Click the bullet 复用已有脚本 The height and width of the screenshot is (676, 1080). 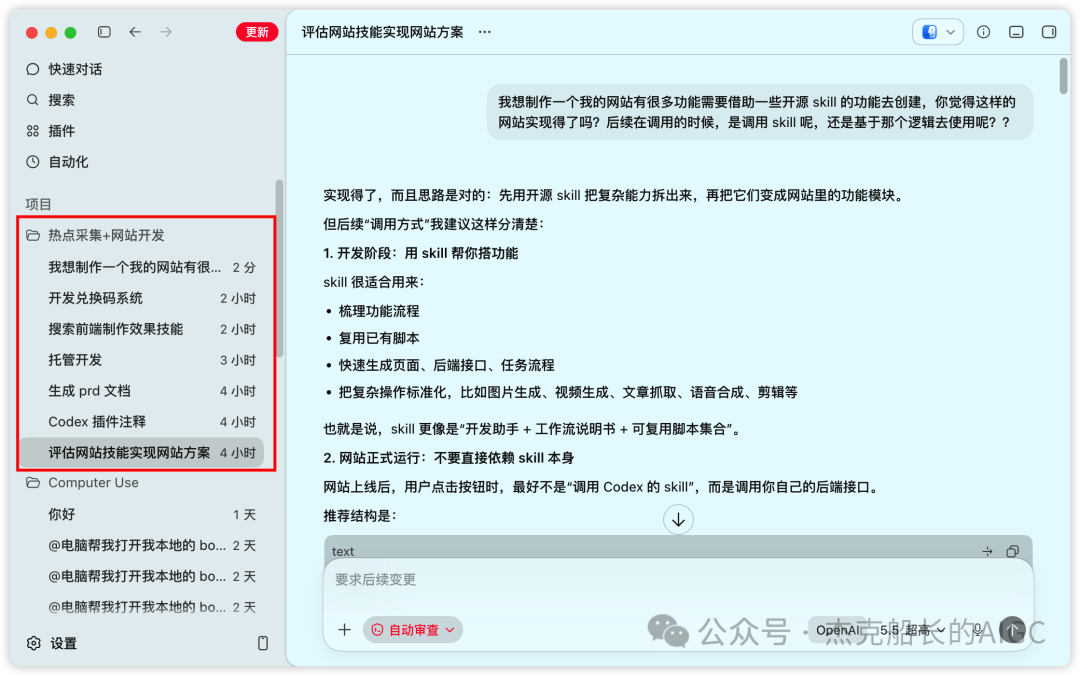tap(379, 338)
